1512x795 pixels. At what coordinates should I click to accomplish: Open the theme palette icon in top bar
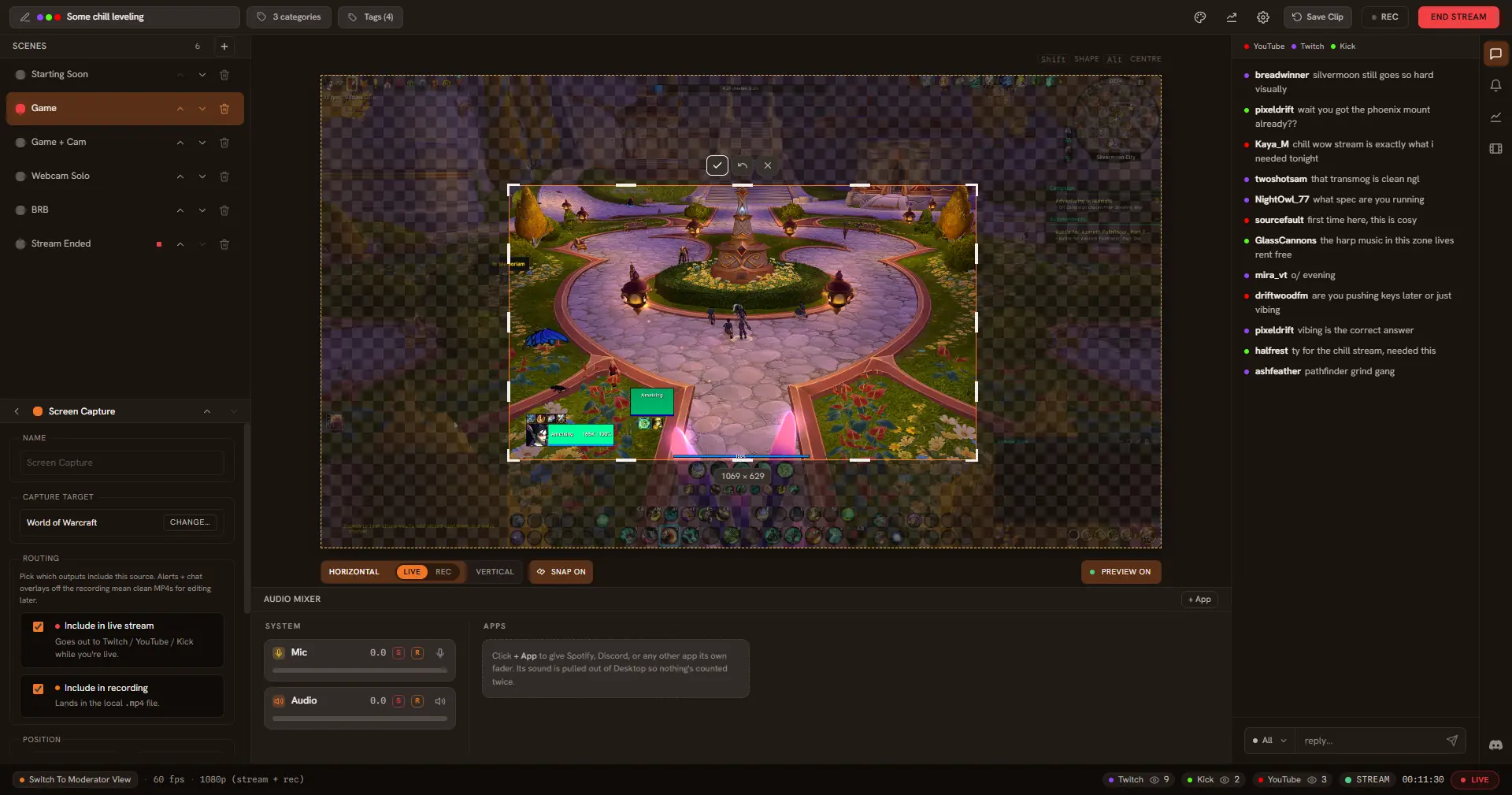[x=1200, y=17]
